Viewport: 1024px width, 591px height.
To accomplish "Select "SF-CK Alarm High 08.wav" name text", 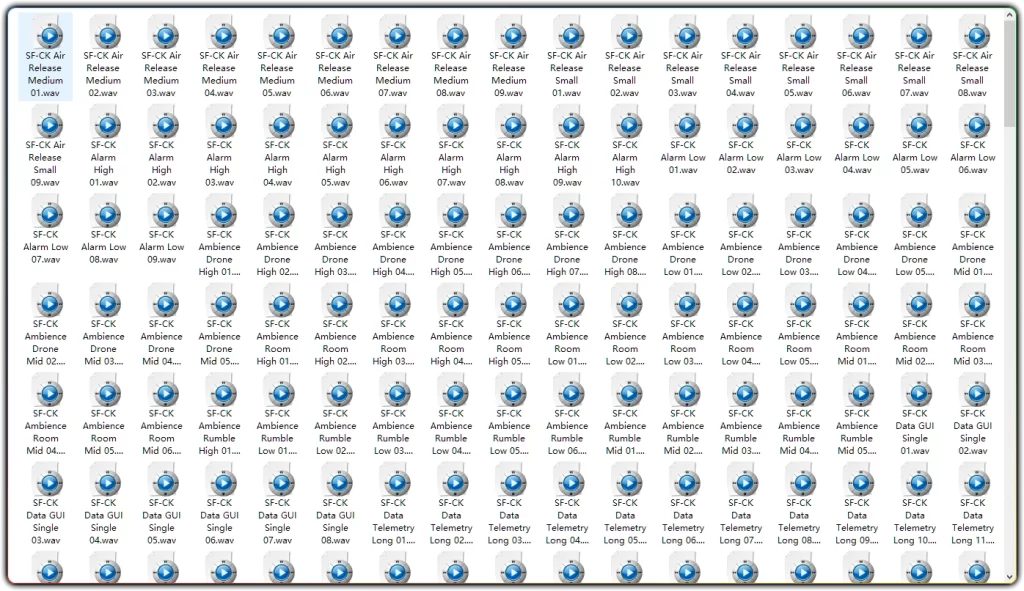I will point(509,164).
